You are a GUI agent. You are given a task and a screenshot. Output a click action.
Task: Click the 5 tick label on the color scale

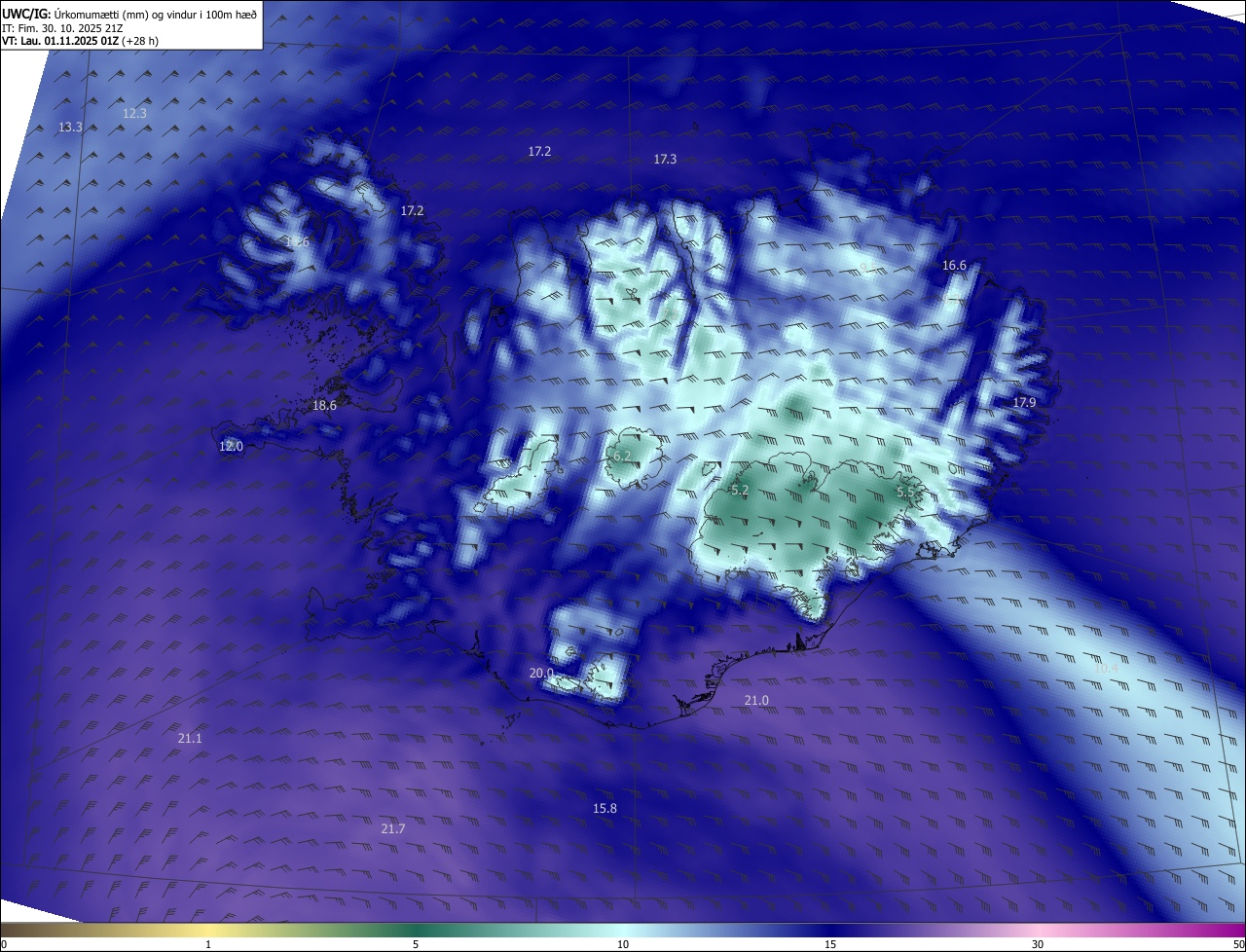click(416, 944)
